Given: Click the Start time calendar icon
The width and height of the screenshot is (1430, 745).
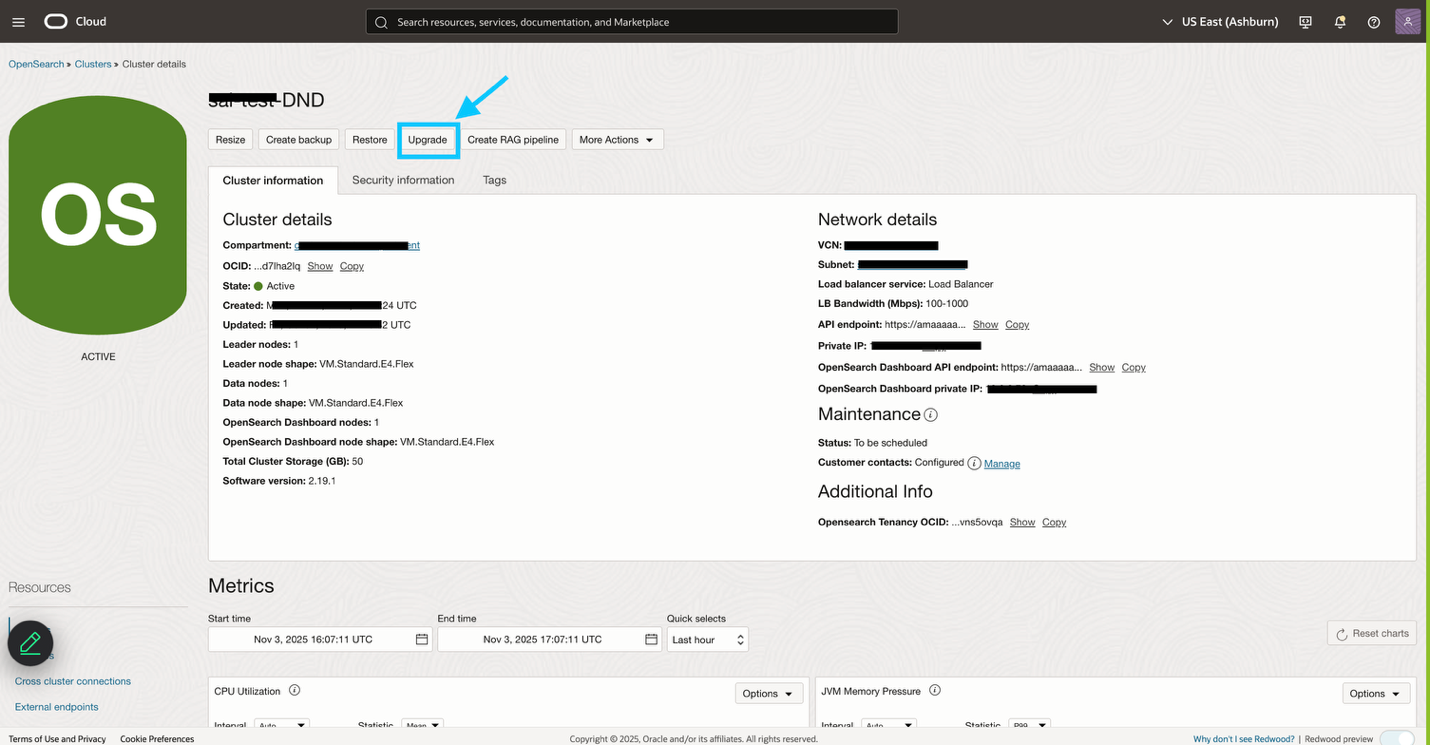Looking at the screenshot, I should (422, 639).
